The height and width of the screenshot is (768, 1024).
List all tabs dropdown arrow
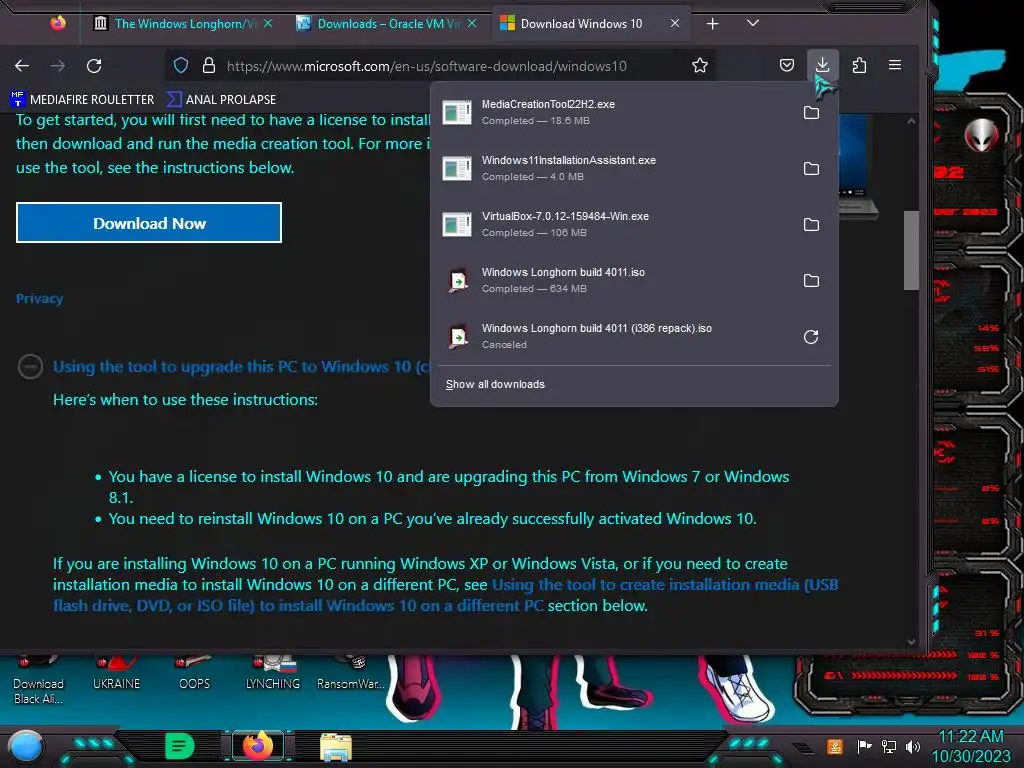pyautogui.click(x=753, y=24)
